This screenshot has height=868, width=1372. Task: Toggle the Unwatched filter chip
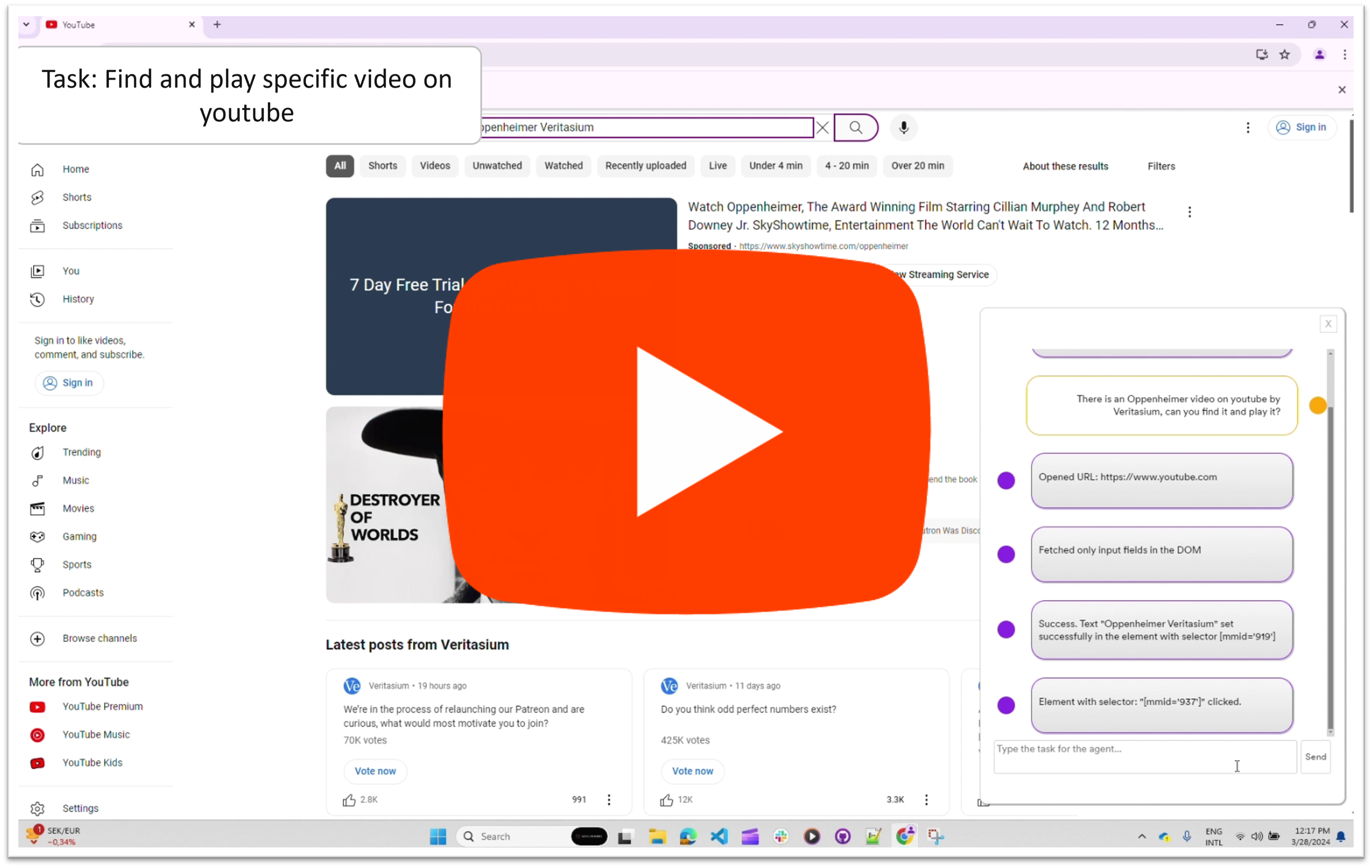coord(497,165)
